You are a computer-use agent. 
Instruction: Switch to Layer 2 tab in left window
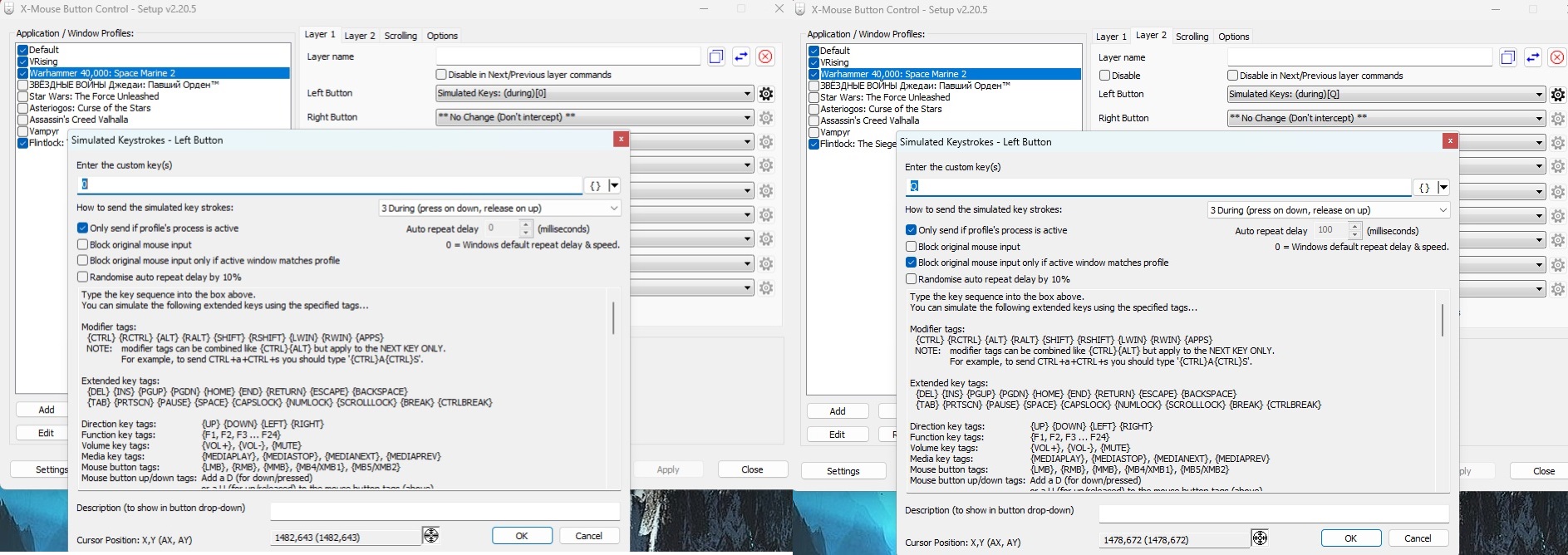tap(360, 36)
